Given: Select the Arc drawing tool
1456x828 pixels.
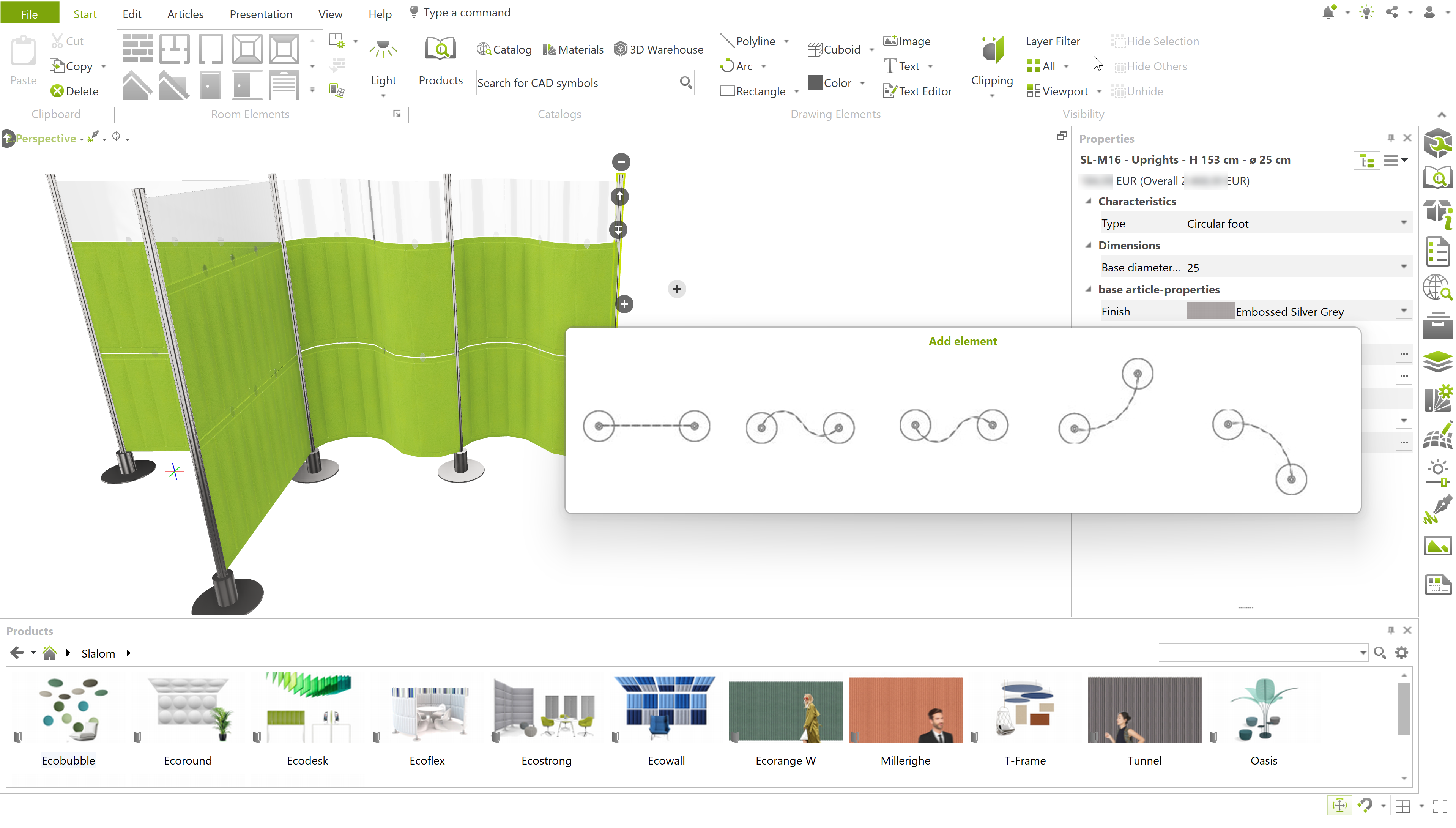Looking at the screenshot, I should pyautogui.click(x=736, y=66).
